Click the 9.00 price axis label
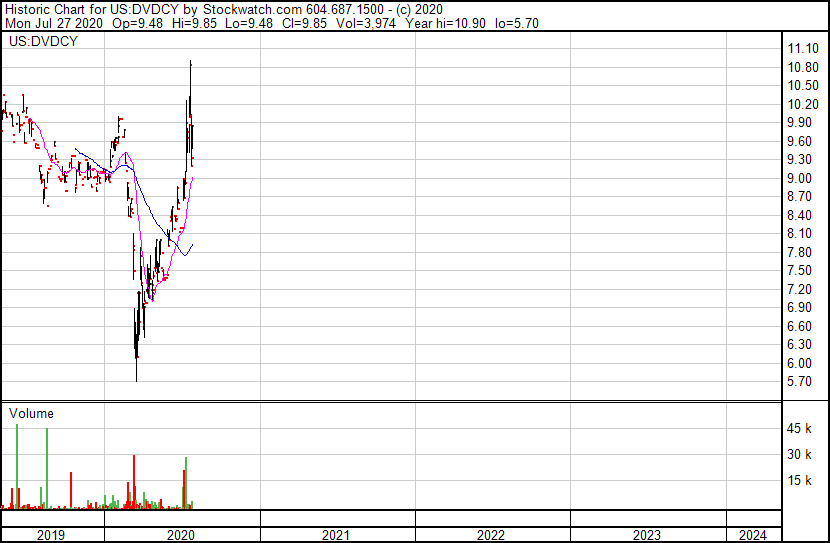The width and height of the screenshot is (830, 543). coord(799,178)
